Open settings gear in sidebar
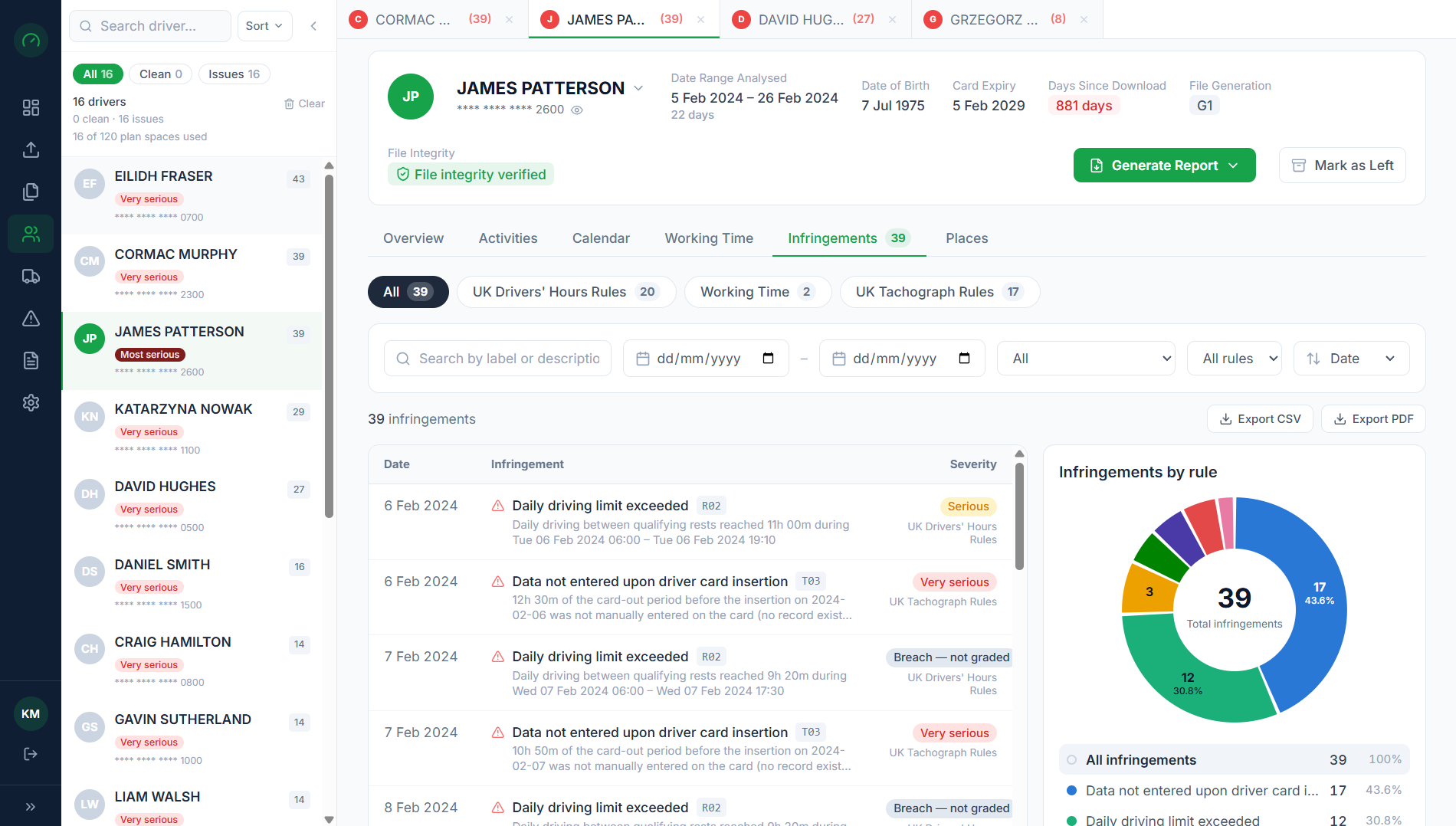The width and height of the screenshot is (1456, 826). tap(31, 402)
